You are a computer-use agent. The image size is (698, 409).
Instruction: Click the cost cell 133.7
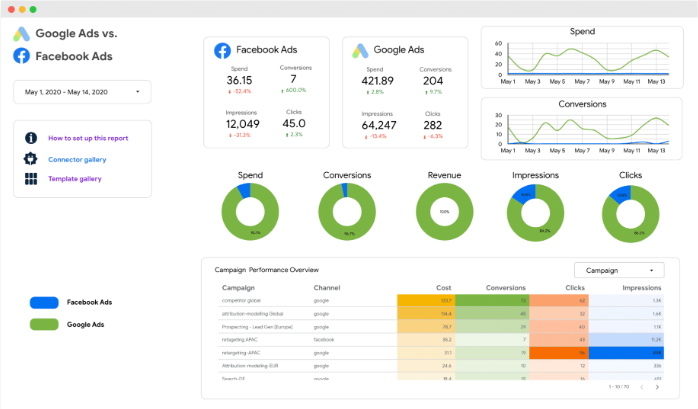coord(426,300)
